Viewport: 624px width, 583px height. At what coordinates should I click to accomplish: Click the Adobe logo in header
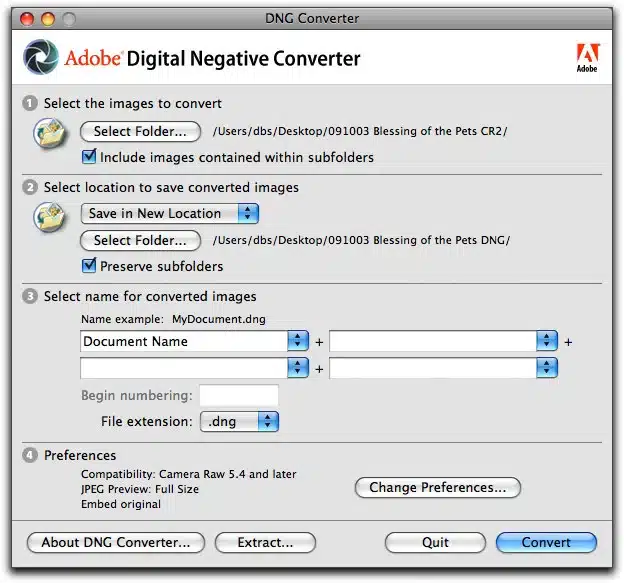click(x=587, y=58)
